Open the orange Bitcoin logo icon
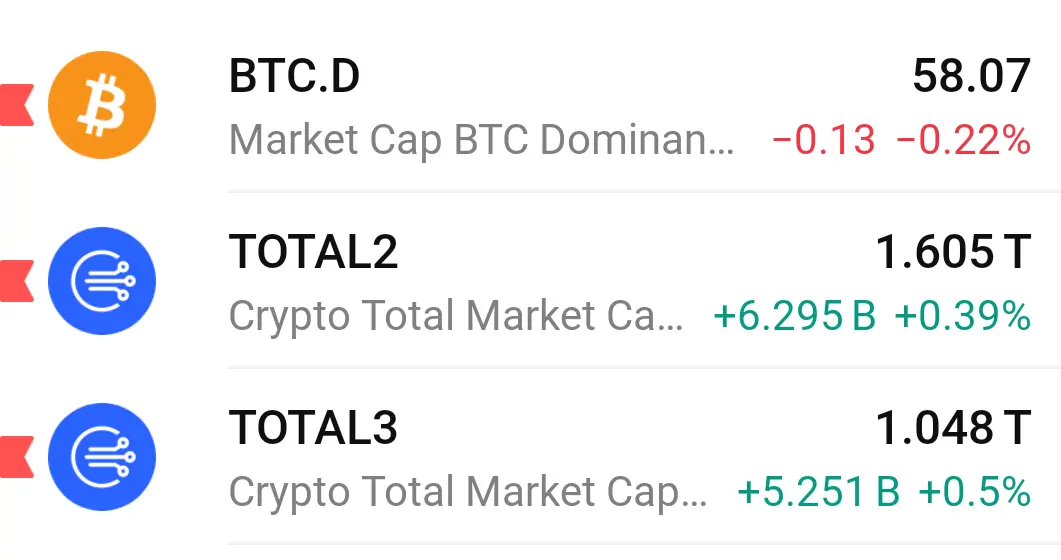Image resolution: width=1061 pixels, height=560 pixels. [102, 105]
